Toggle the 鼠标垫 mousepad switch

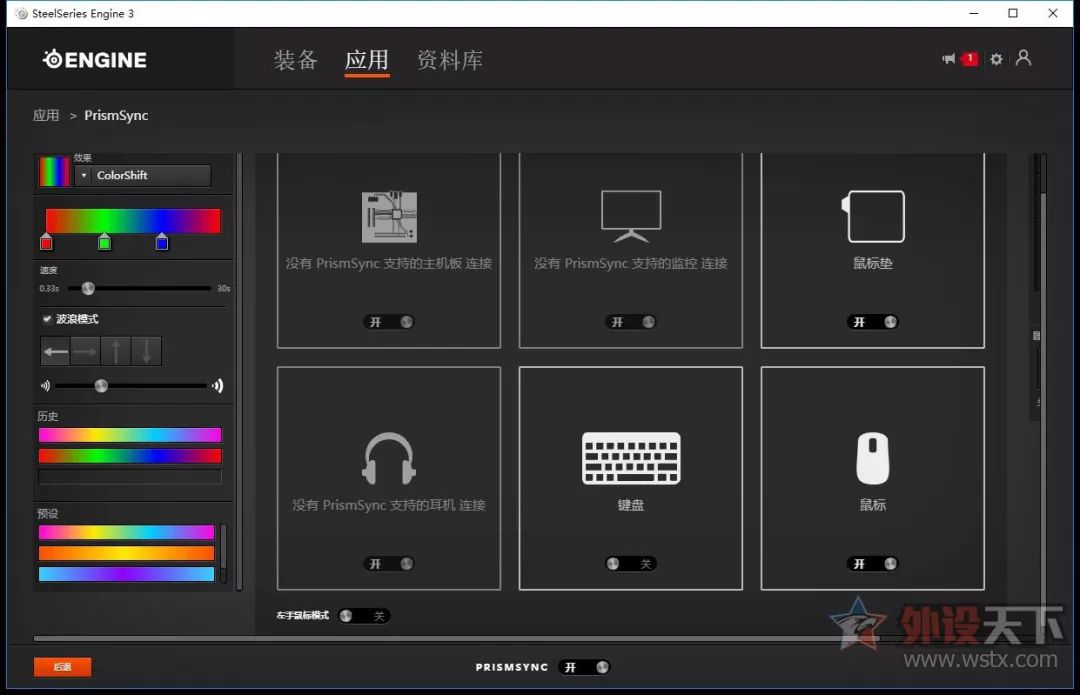coord(873,322)
